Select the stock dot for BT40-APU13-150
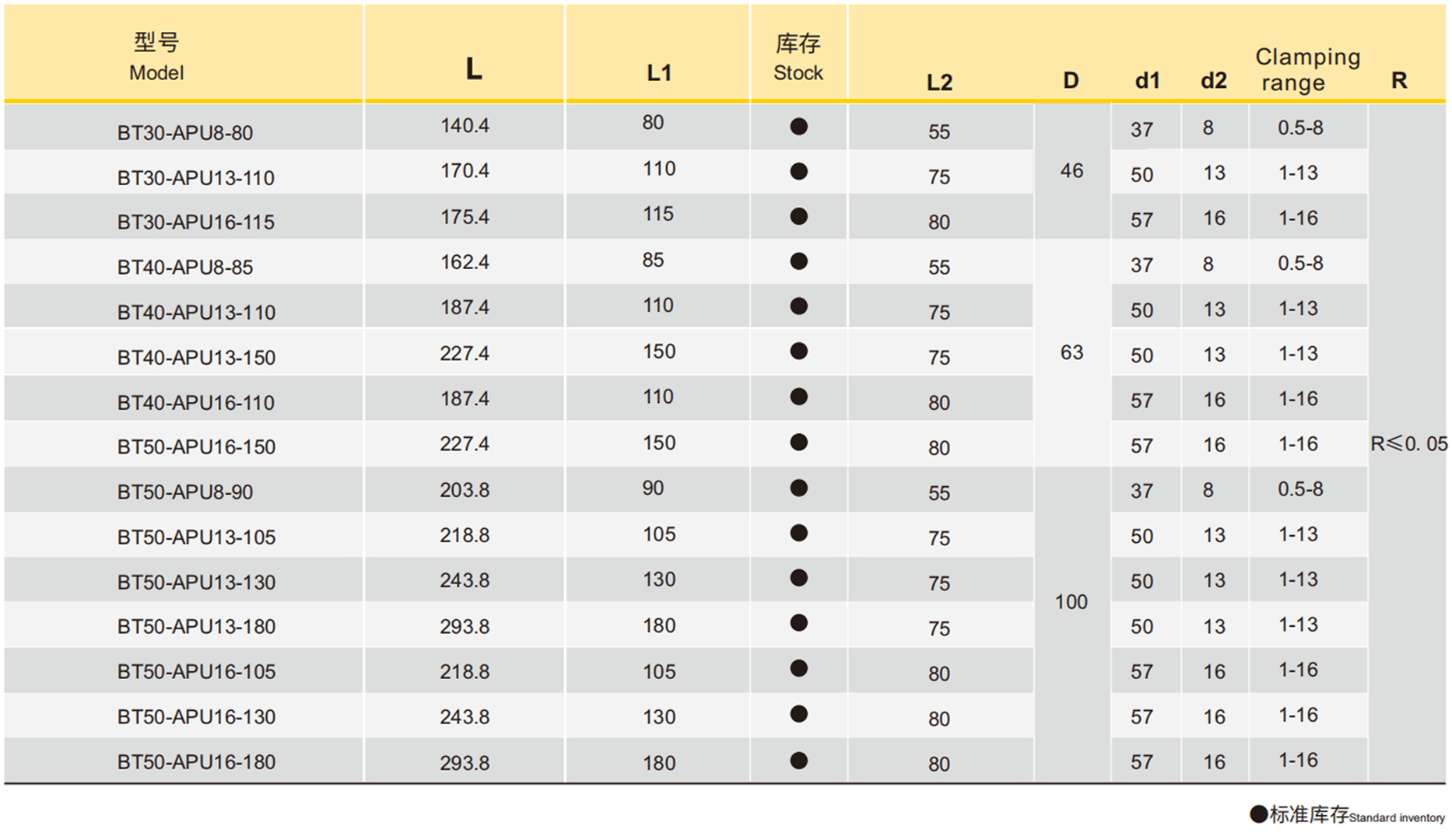The height and width of the screenshot is (840, 1452). point(798,352)
